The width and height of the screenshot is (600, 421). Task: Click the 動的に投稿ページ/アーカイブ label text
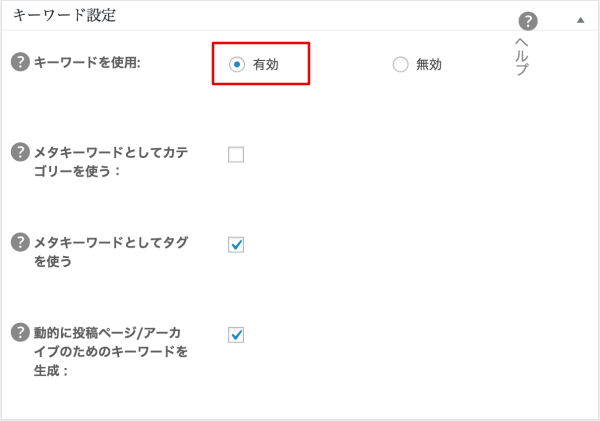pos(111,351)
